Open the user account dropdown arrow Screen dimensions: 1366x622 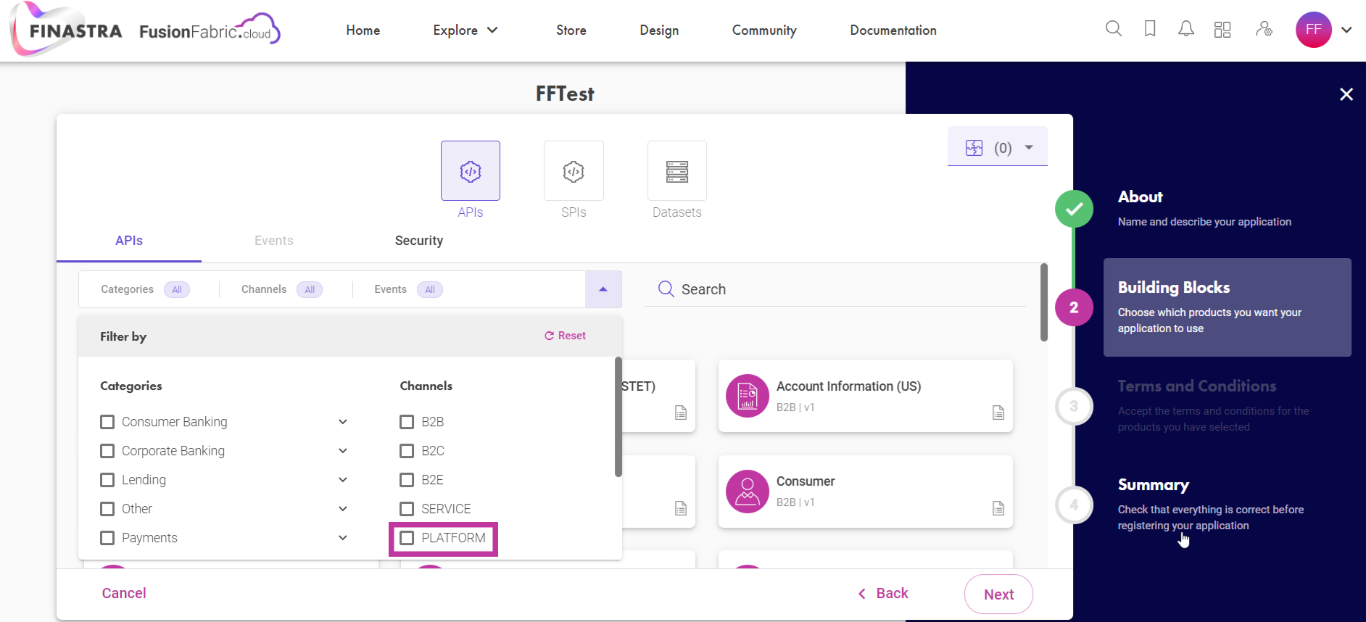1346,30
